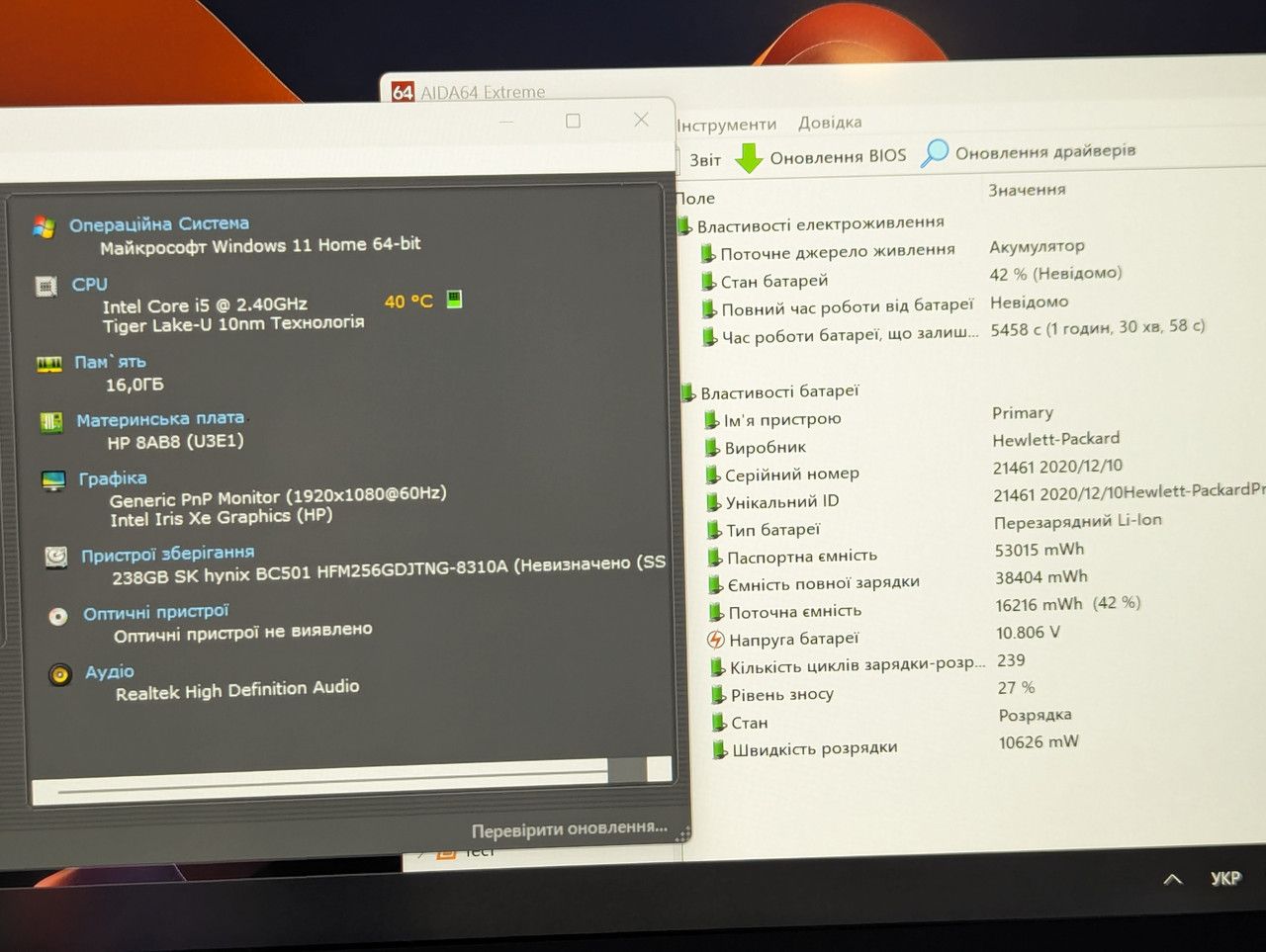Click the 10.806 V battery voltage value
Viewport: 1266px width, 952px height.
point(1029,633)
